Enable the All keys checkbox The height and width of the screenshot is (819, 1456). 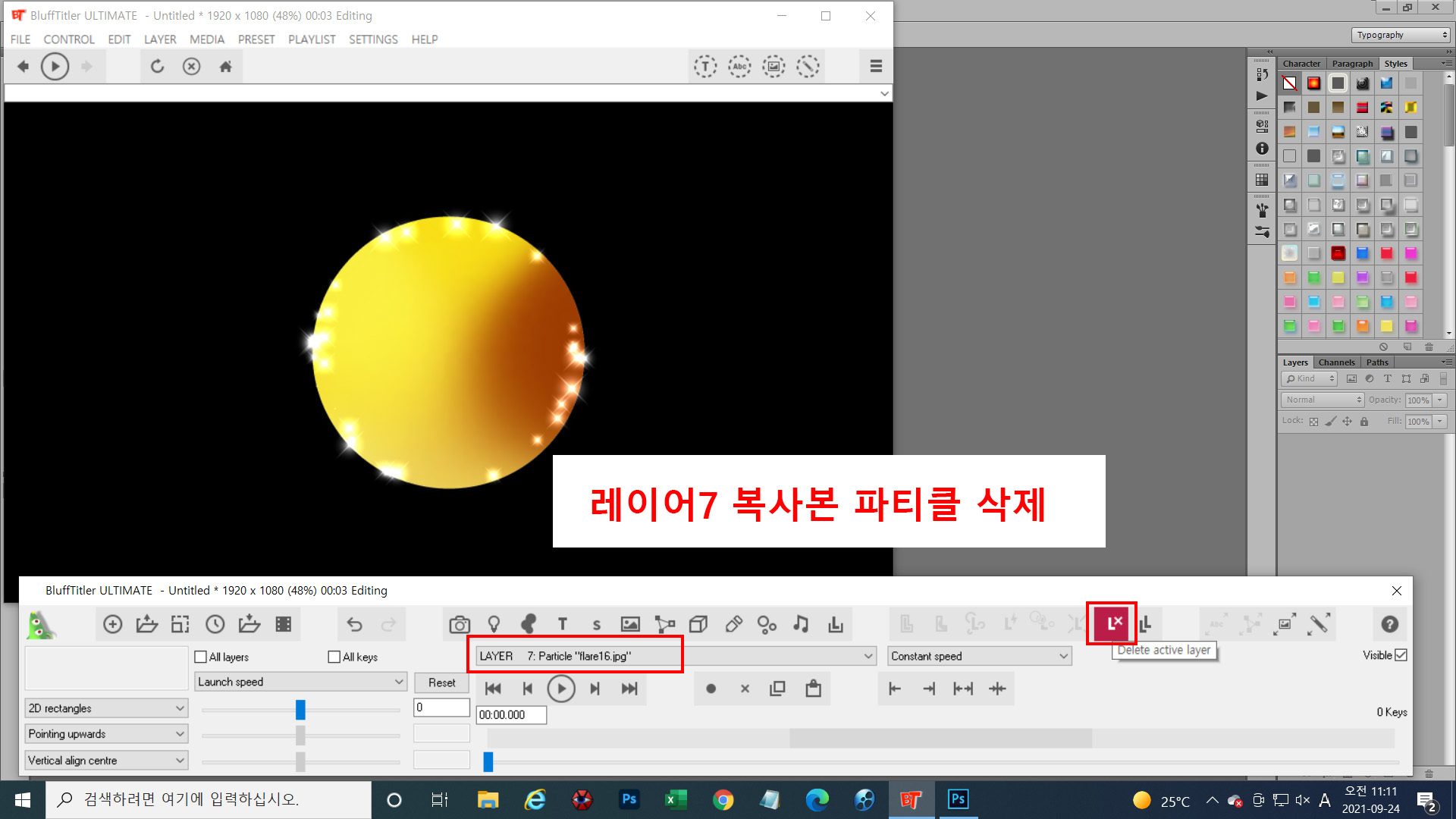(x=334, y=657)
